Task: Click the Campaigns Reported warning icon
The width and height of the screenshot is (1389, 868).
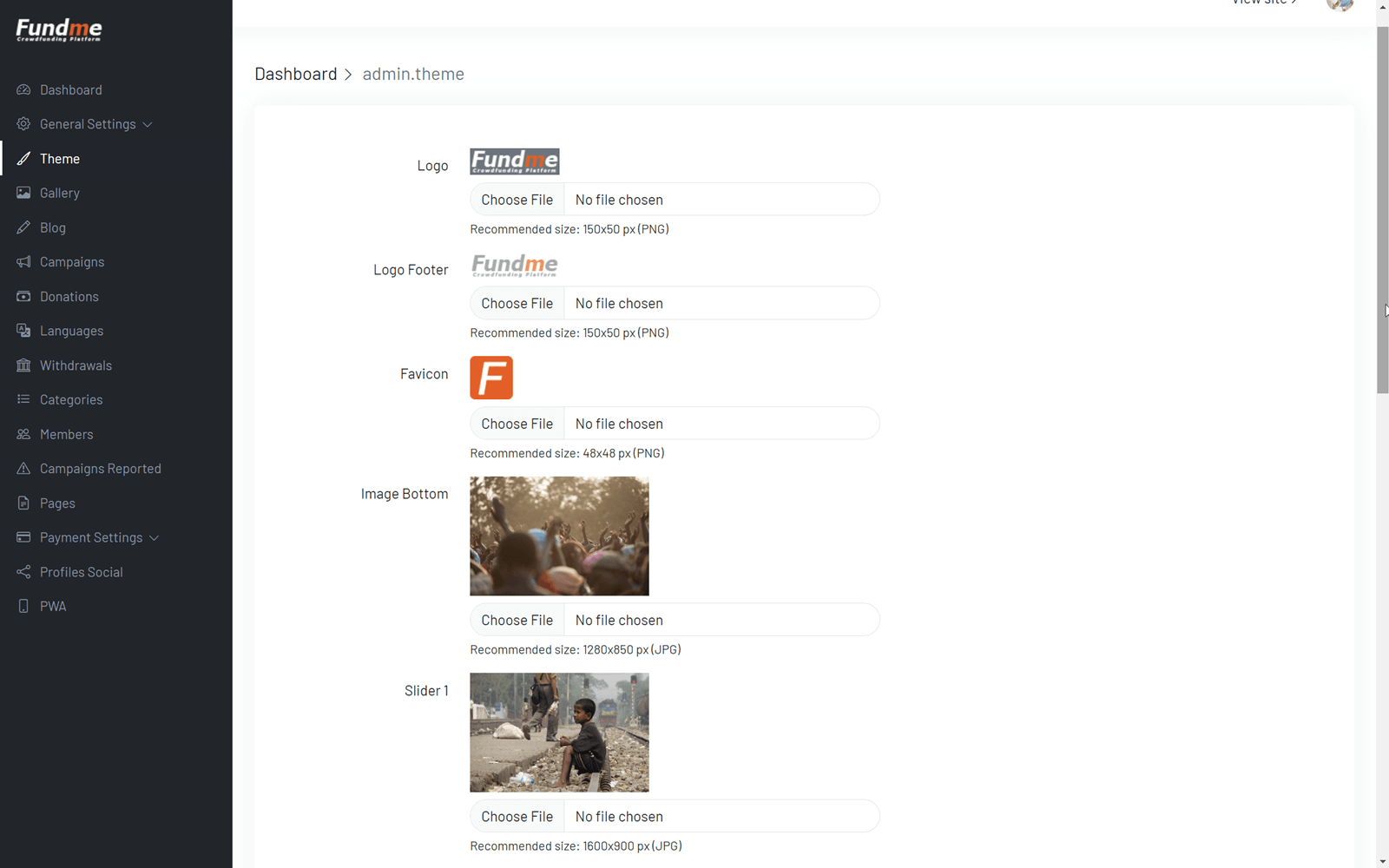Action: click(x=23, y=469)
